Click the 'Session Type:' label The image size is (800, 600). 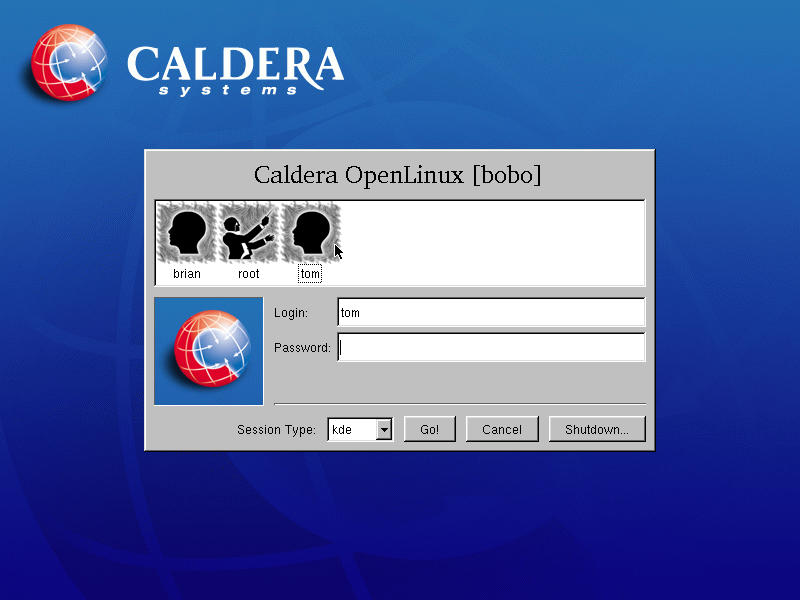point(276,430)
